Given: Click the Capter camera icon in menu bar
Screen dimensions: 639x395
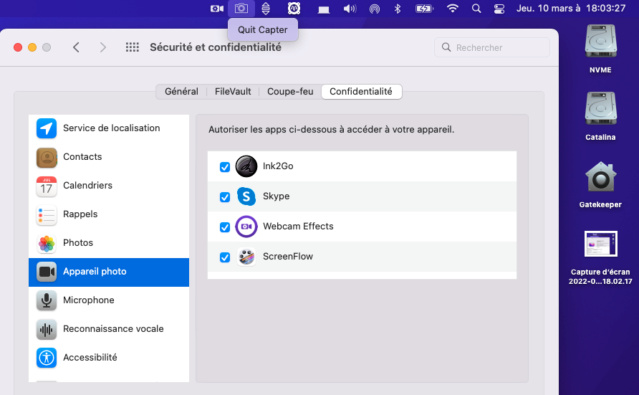Looking at the screenshot, I should [241, 8].
